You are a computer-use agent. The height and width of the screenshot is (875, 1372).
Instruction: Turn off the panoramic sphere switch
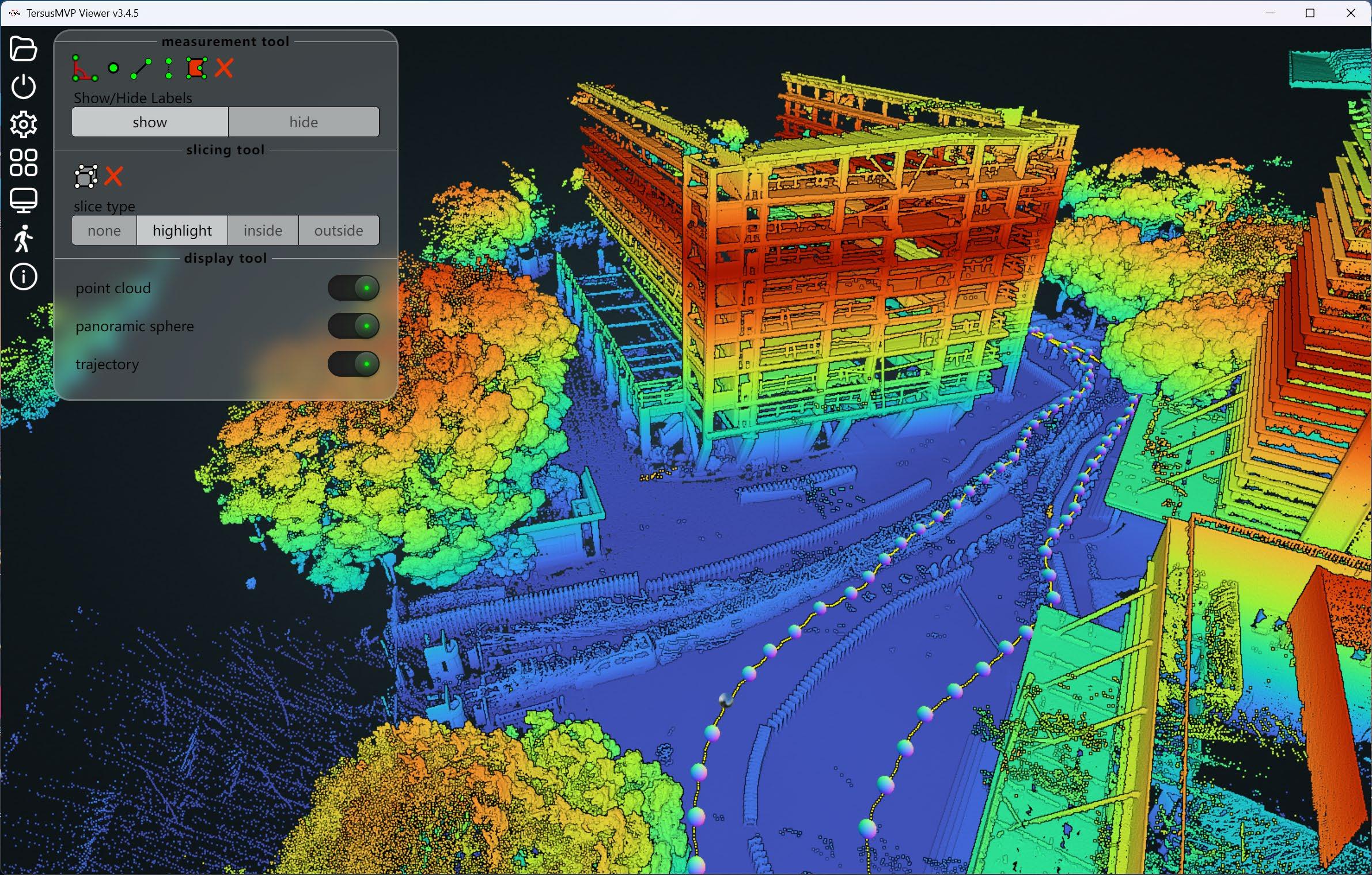(x=353, y=326)
